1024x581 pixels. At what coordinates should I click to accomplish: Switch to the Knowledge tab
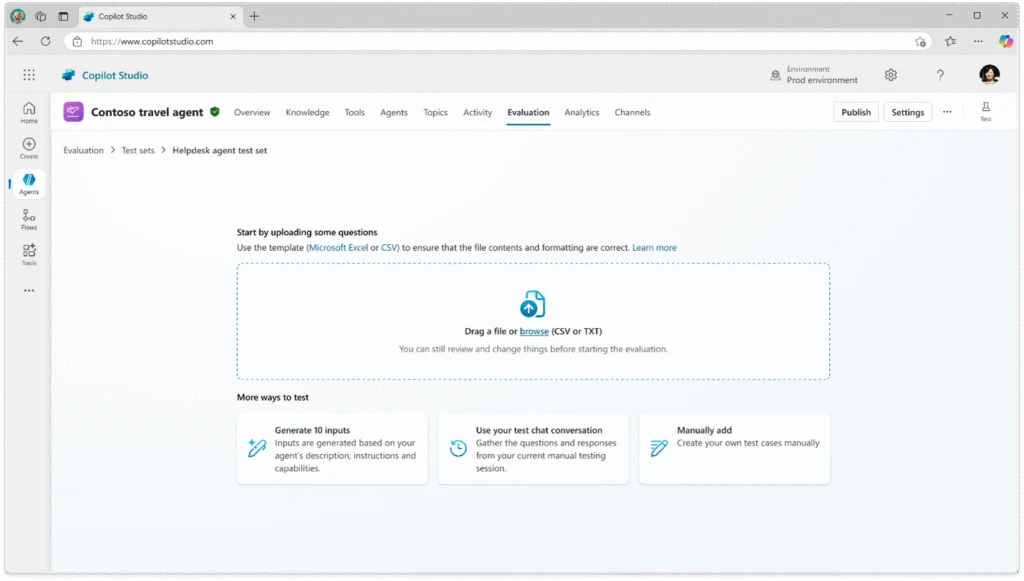[x=307, y=112]
